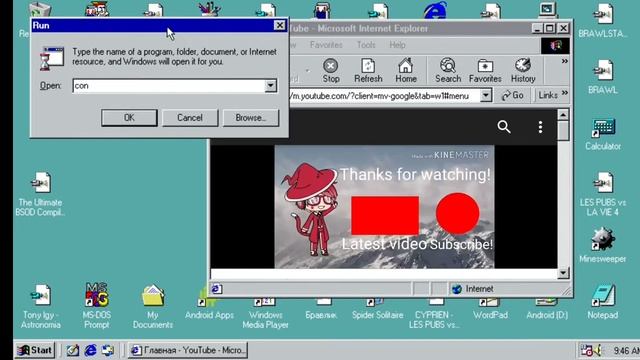Click the IE vertical scrollbar up arrow
The image size is (640, 360).
tap(563, 115)
